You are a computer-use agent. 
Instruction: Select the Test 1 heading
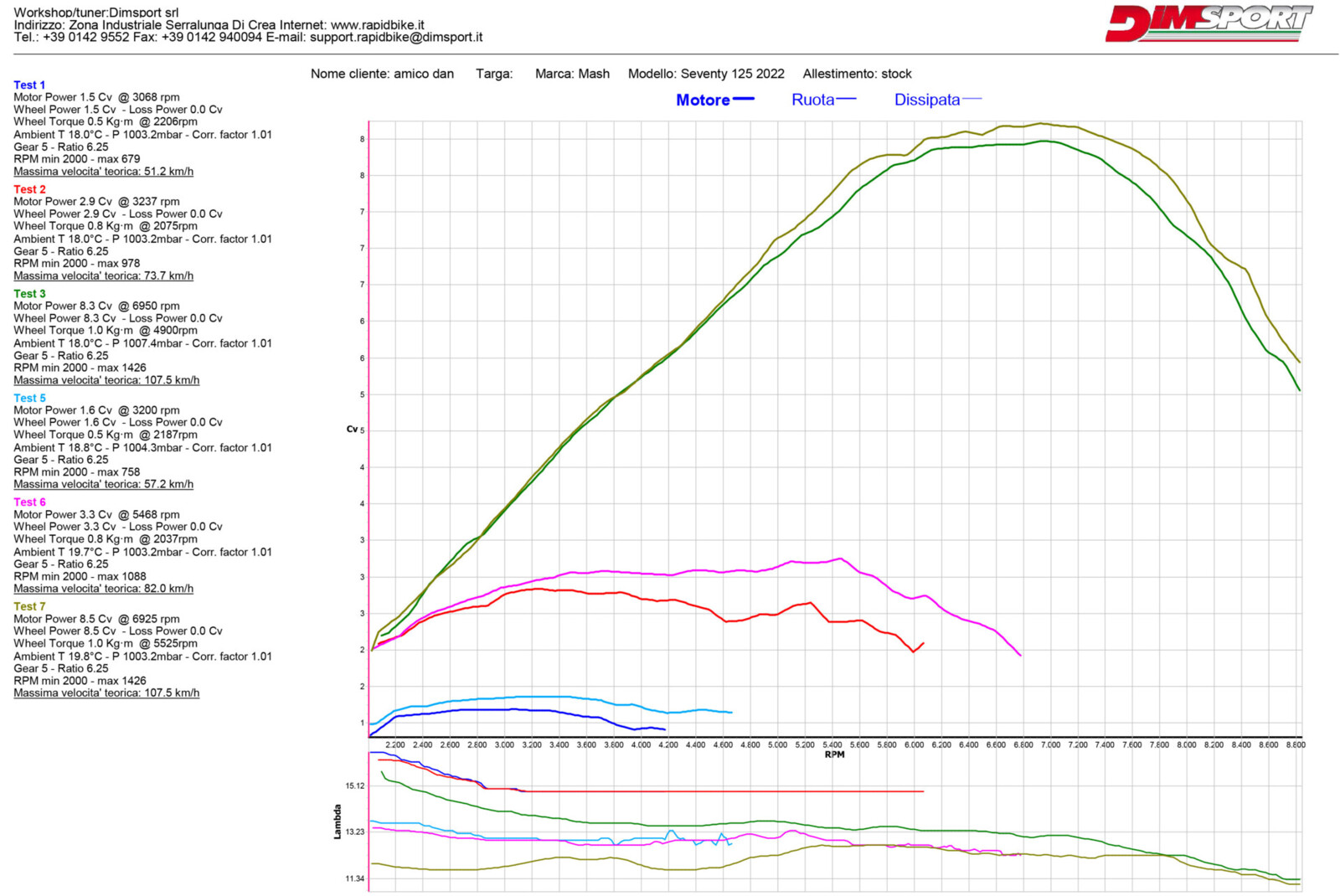tap(29, 85)
